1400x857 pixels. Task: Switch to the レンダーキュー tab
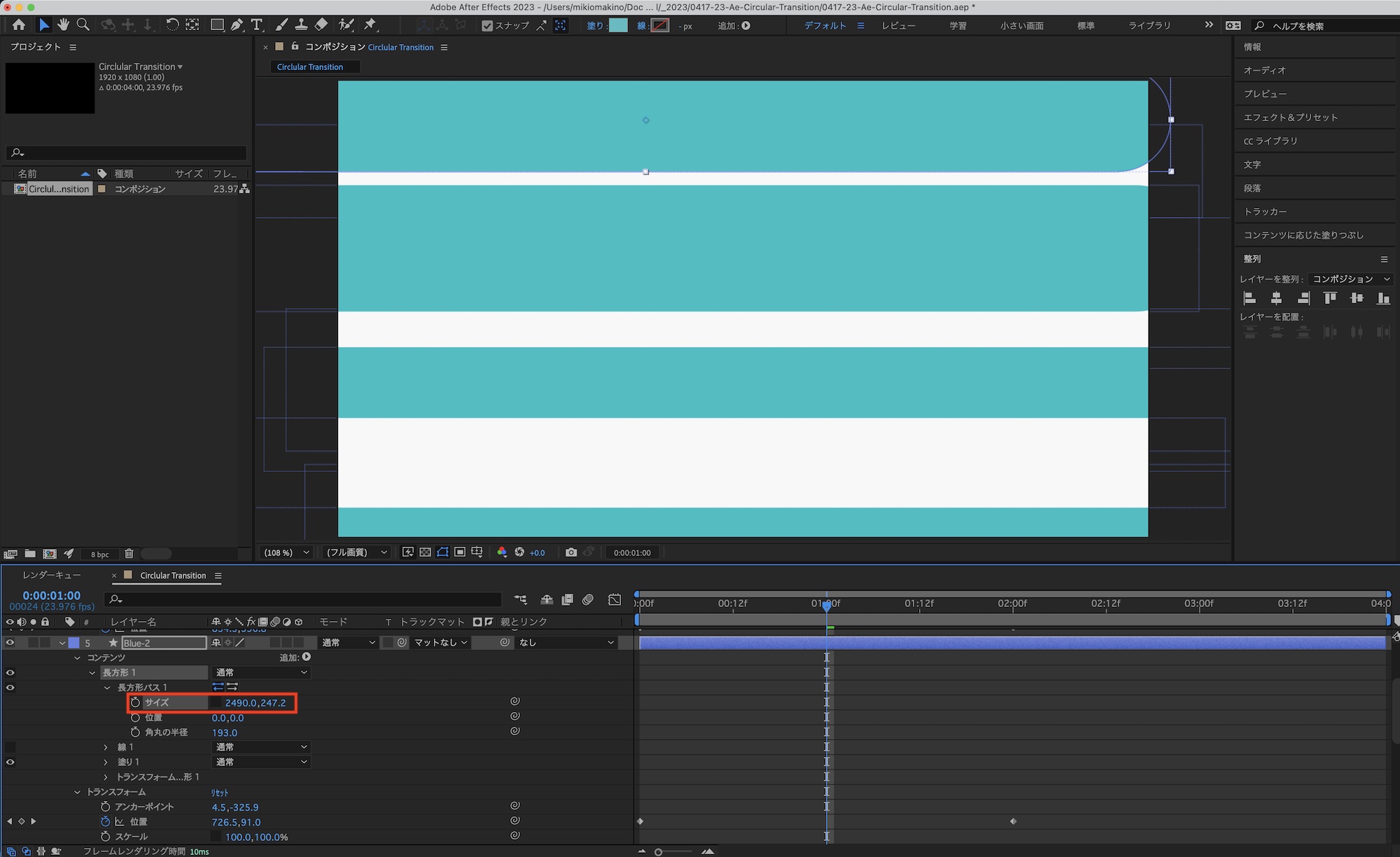pyautogui.click(x=52, y=575)
